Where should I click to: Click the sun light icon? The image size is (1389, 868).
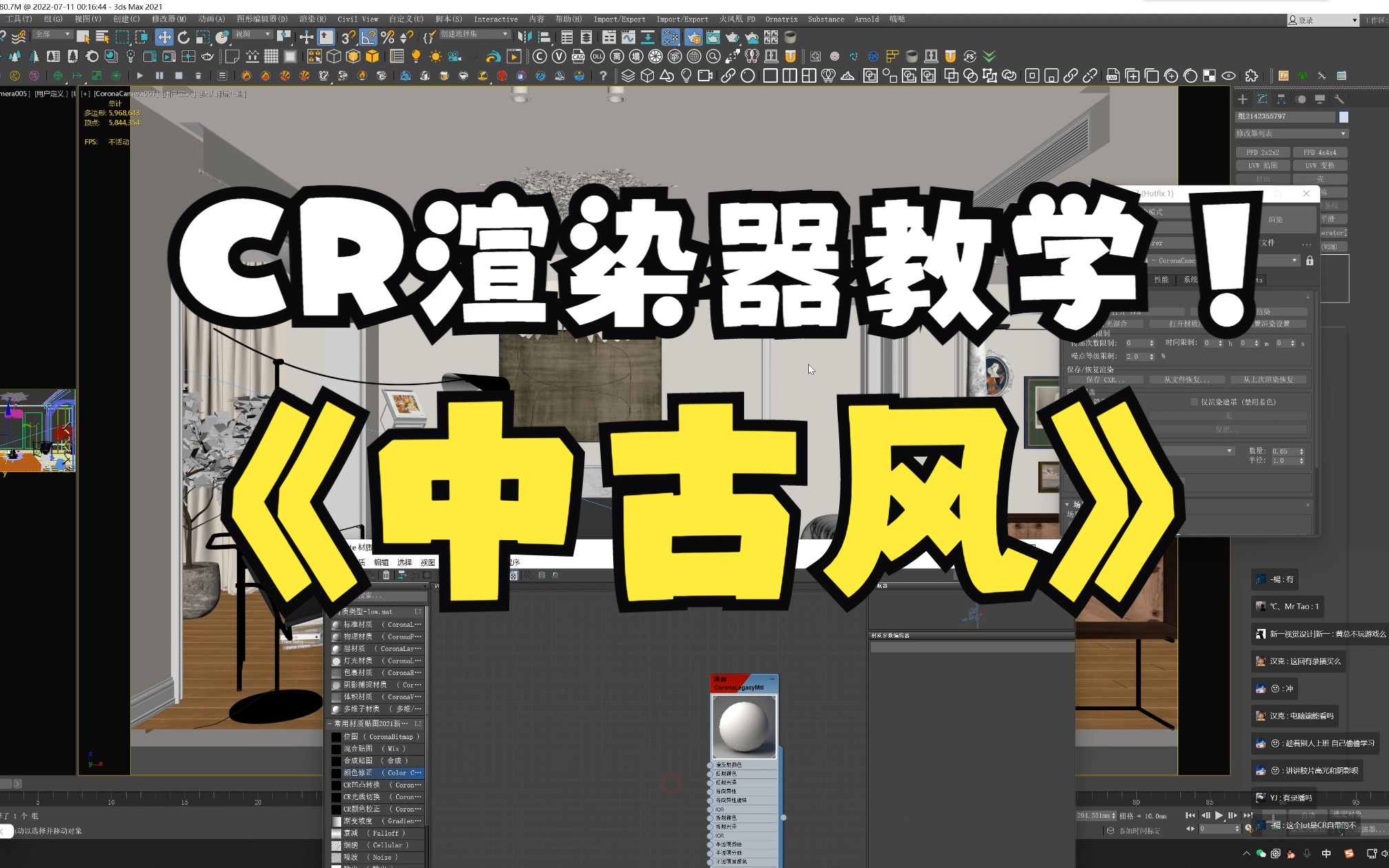tap(435, 56)
